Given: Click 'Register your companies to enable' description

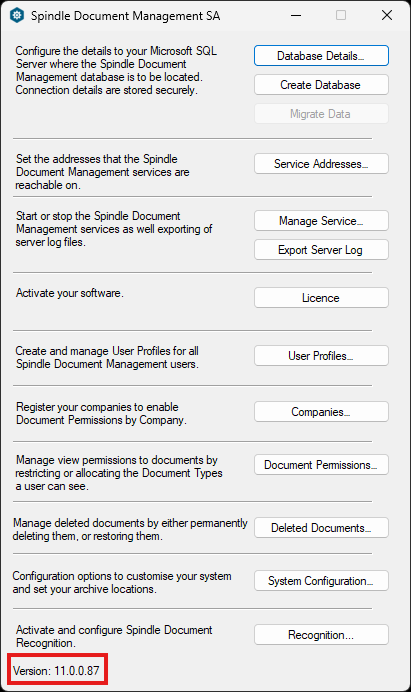Looking at the screenshot, I should (101, 413).
